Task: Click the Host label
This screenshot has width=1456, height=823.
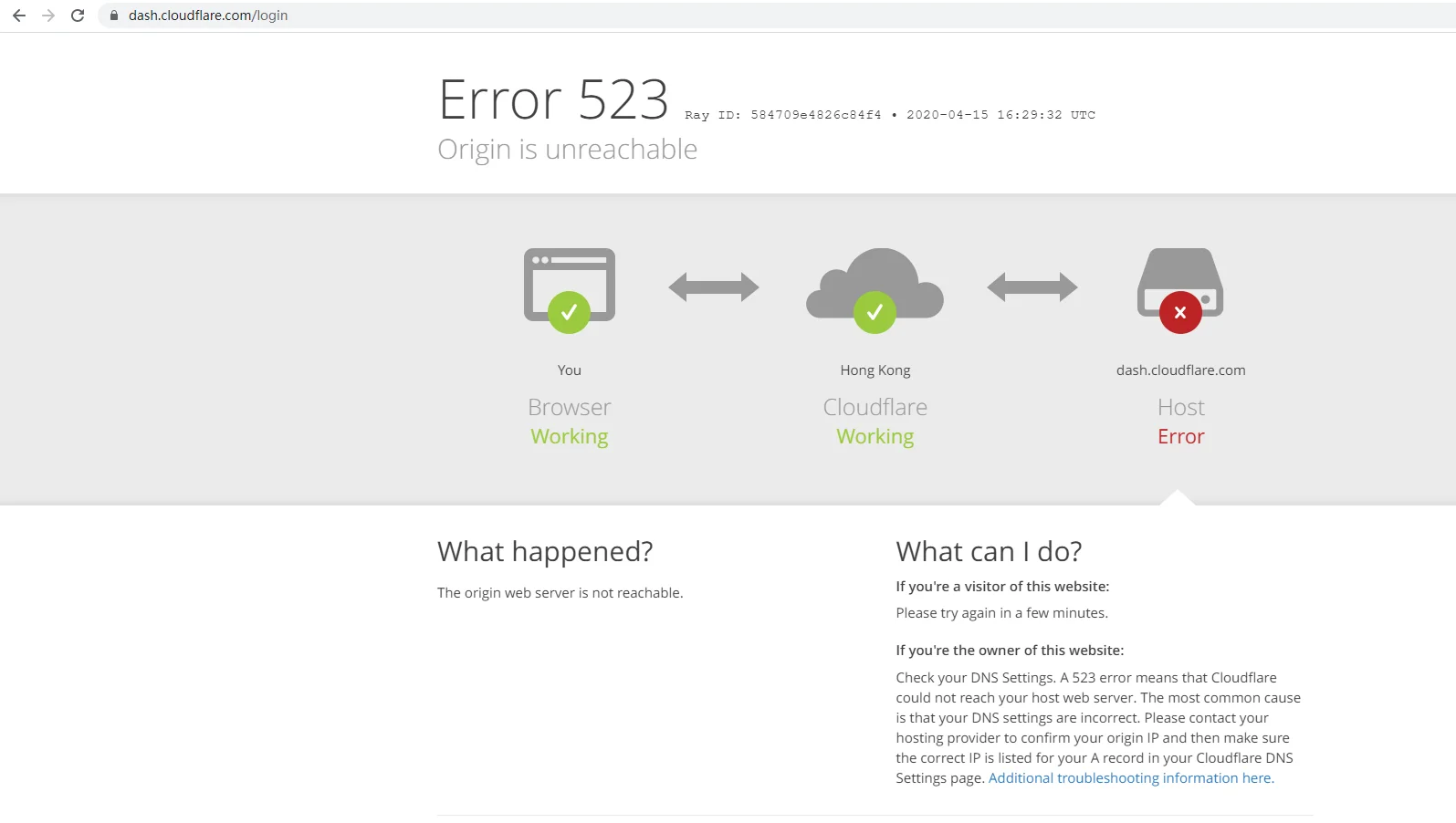Action: point(1181,407)
